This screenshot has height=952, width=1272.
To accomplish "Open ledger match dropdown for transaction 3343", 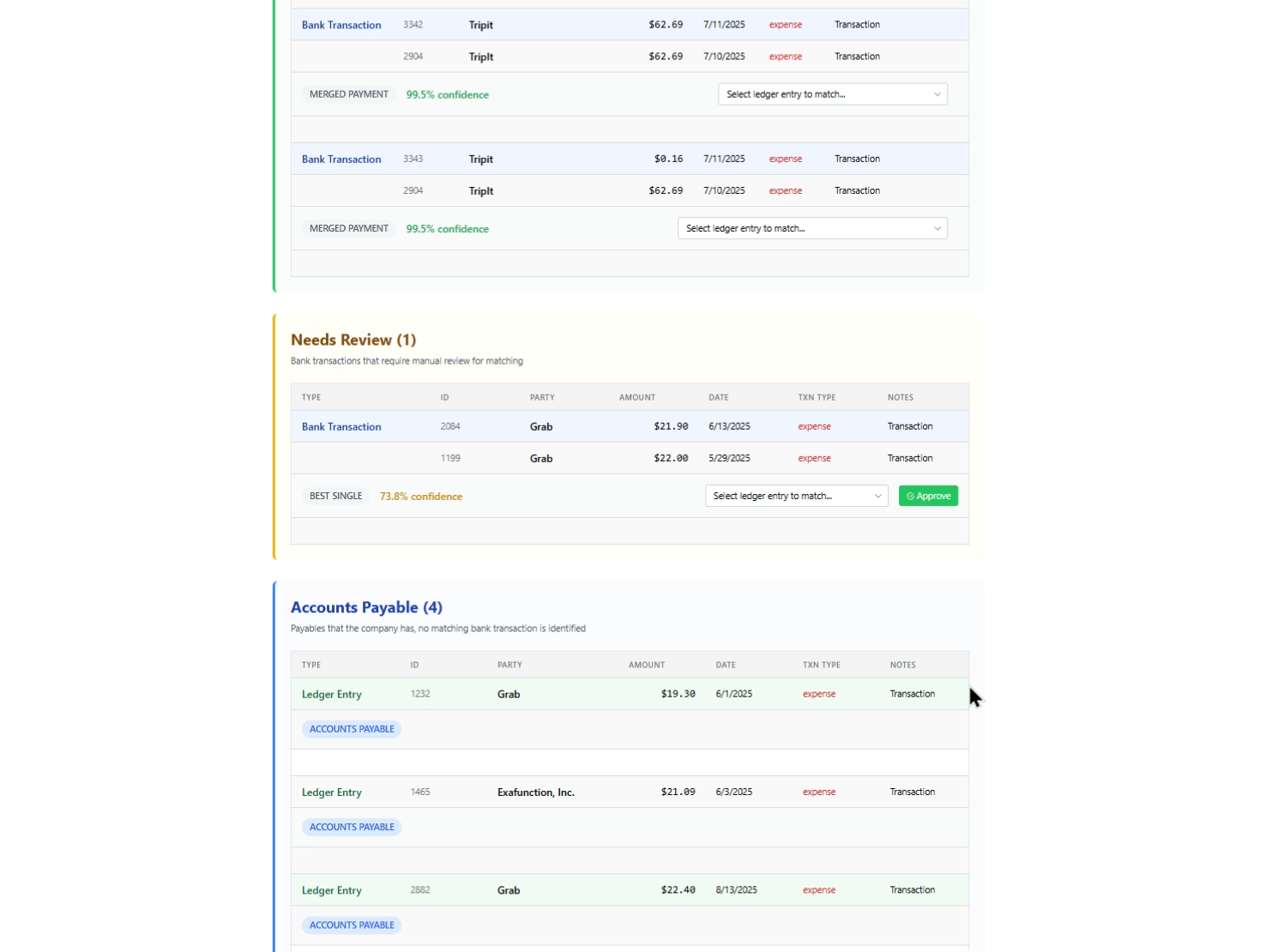I will (811, 229).
